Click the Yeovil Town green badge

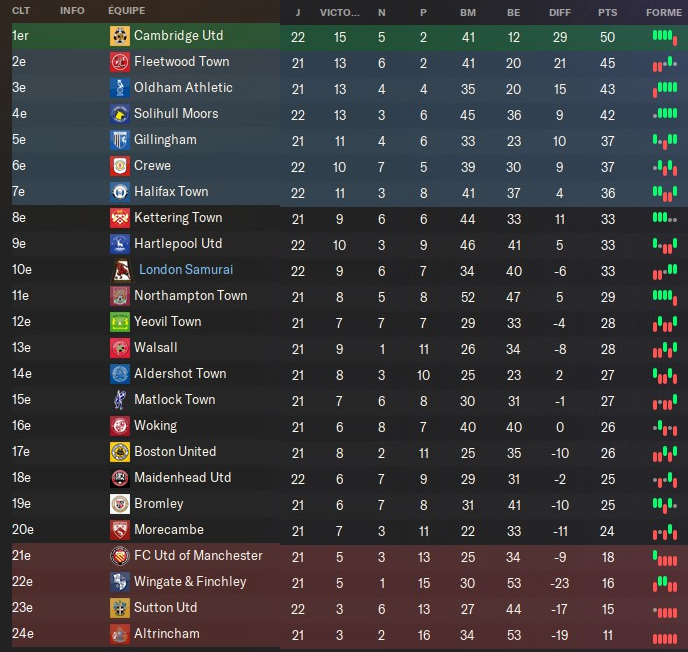119,322
